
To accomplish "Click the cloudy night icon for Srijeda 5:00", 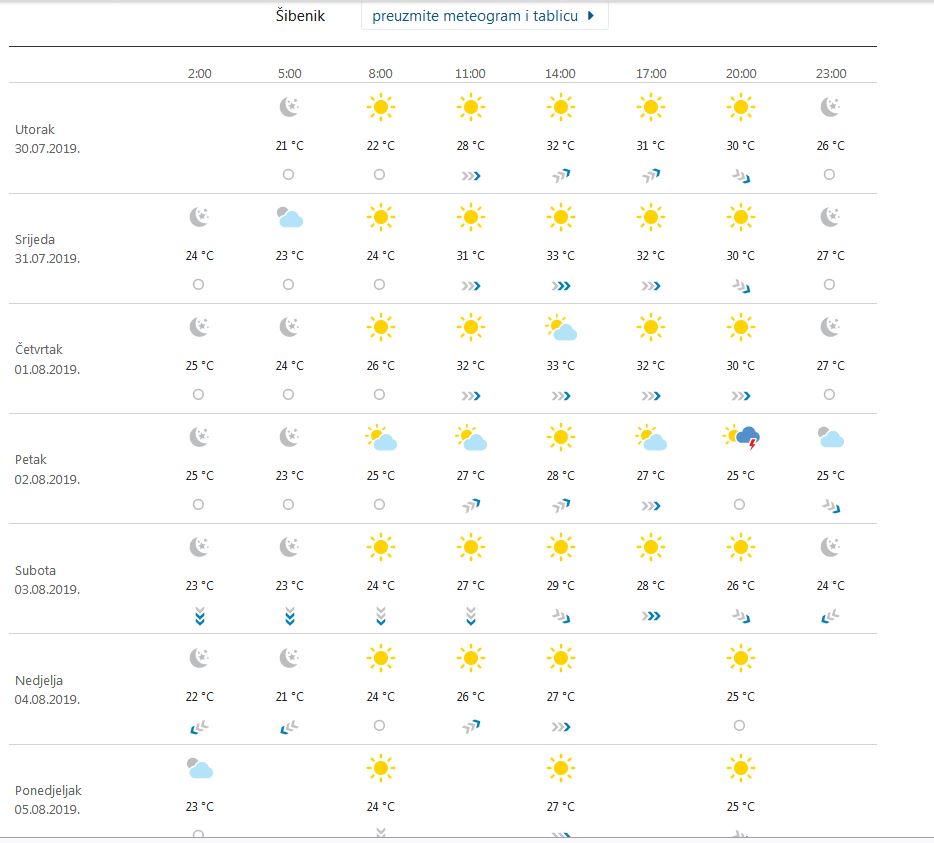I will coord(290,217).
